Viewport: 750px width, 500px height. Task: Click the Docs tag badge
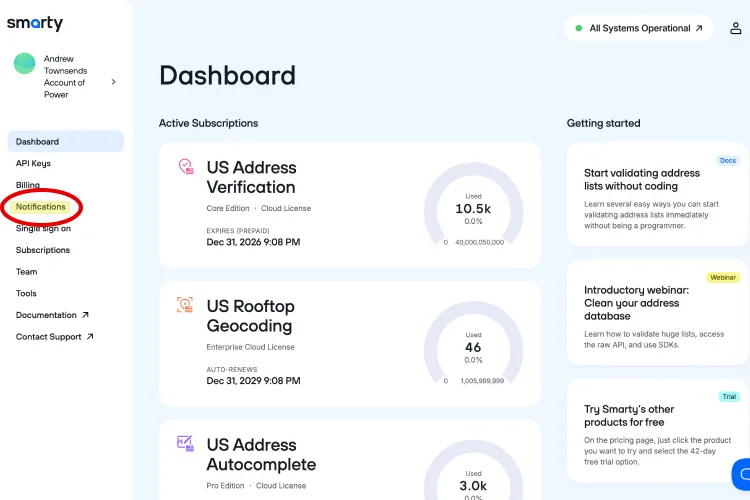pyautogui.click(x=728, y=161)
